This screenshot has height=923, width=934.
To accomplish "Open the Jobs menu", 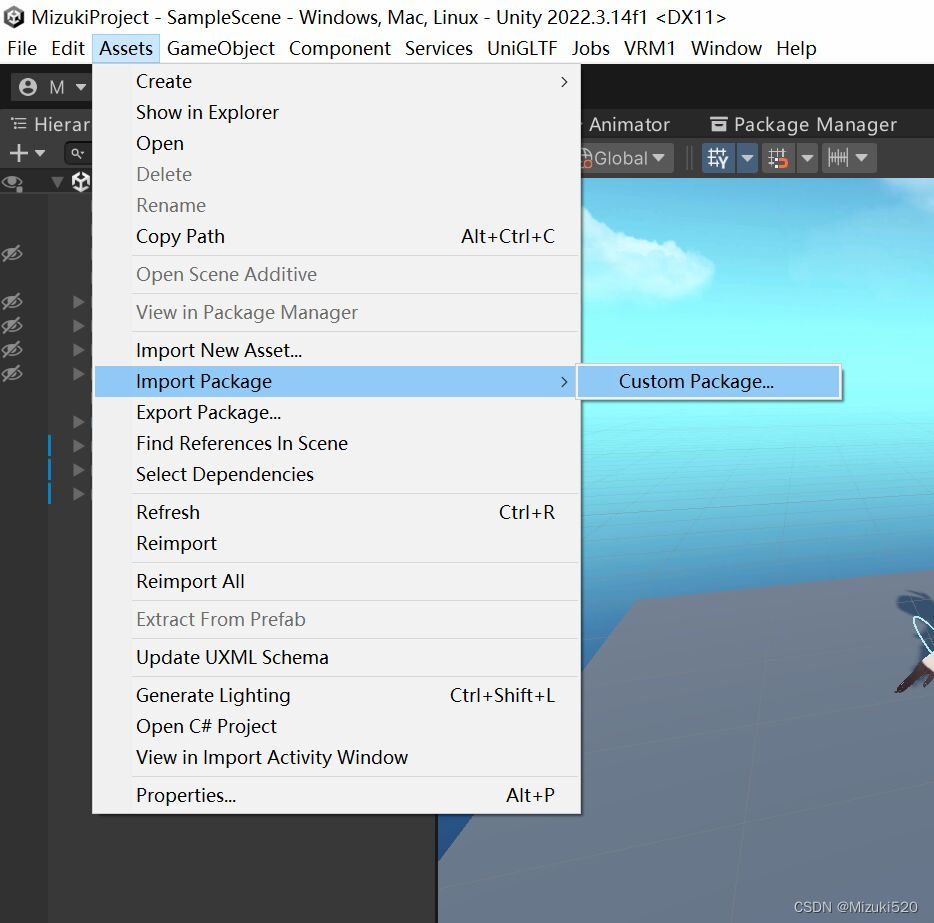I will [590, 48].
